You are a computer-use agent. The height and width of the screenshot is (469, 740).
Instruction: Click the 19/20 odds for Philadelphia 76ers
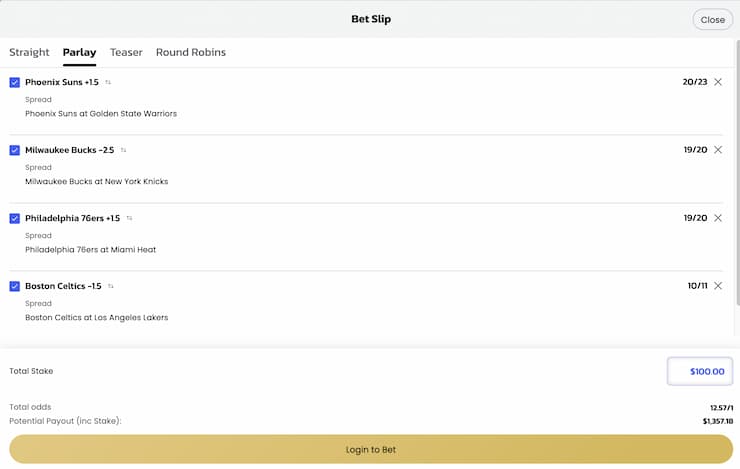point(695,218)
